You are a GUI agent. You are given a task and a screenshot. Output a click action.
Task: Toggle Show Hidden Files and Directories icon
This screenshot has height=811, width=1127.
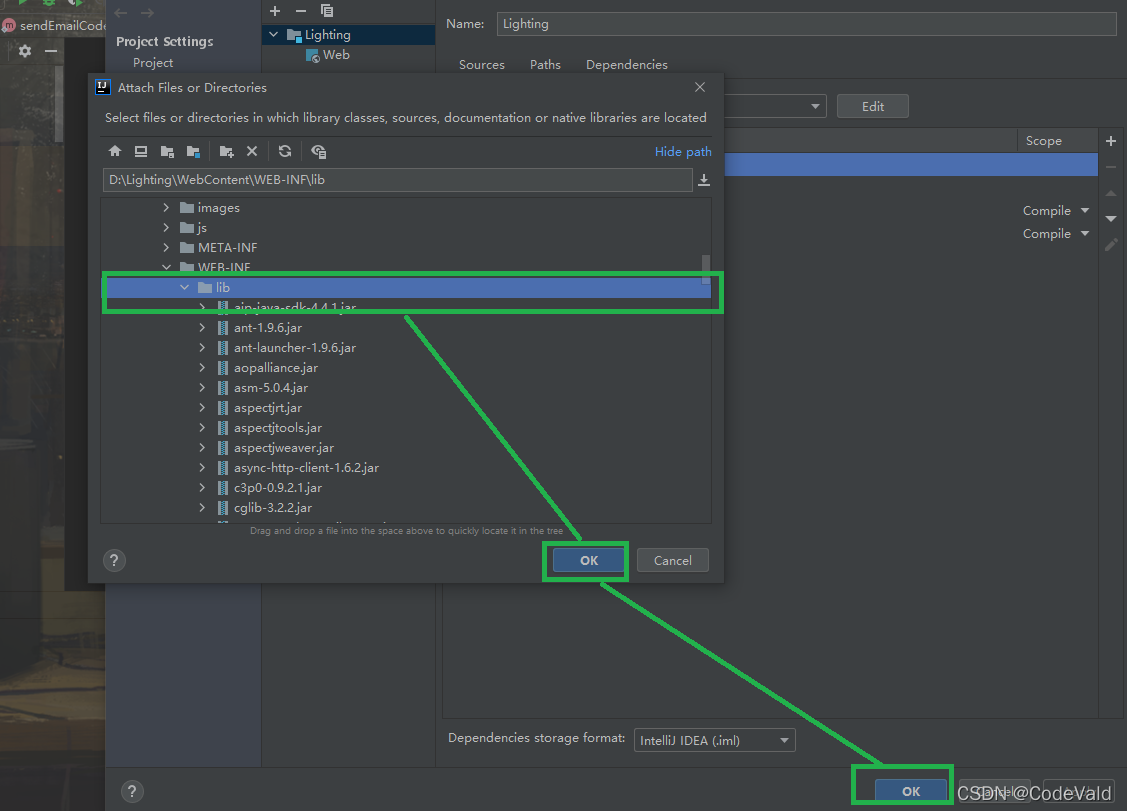318,151
